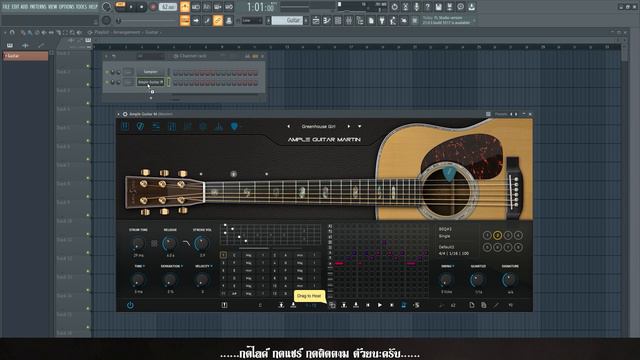Click the stamp tool icon in toolbar
The height and width of the screenshot is (360, 640).
(x=229, y=20)
